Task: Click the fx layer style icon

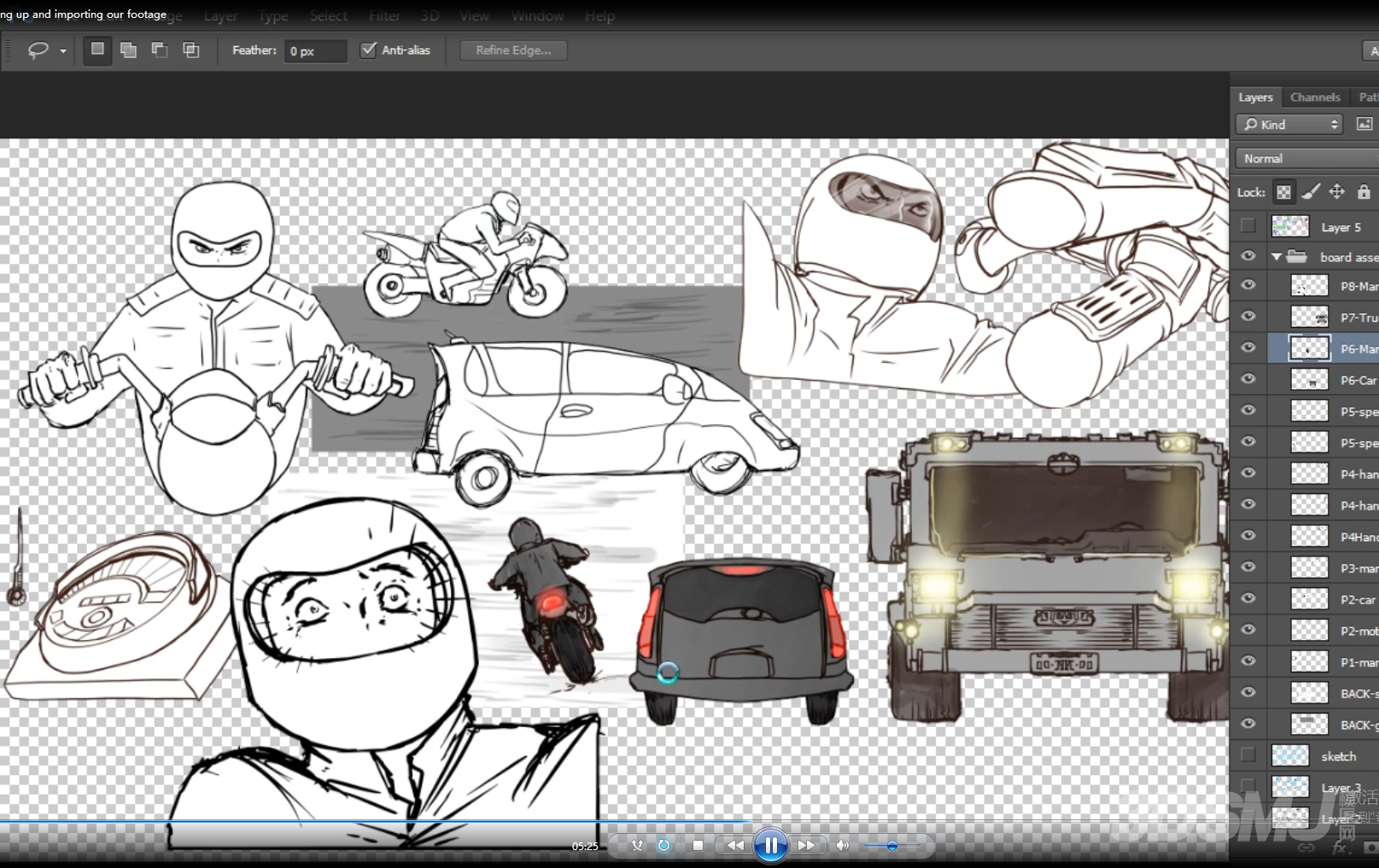Action: pos(1340,848)
